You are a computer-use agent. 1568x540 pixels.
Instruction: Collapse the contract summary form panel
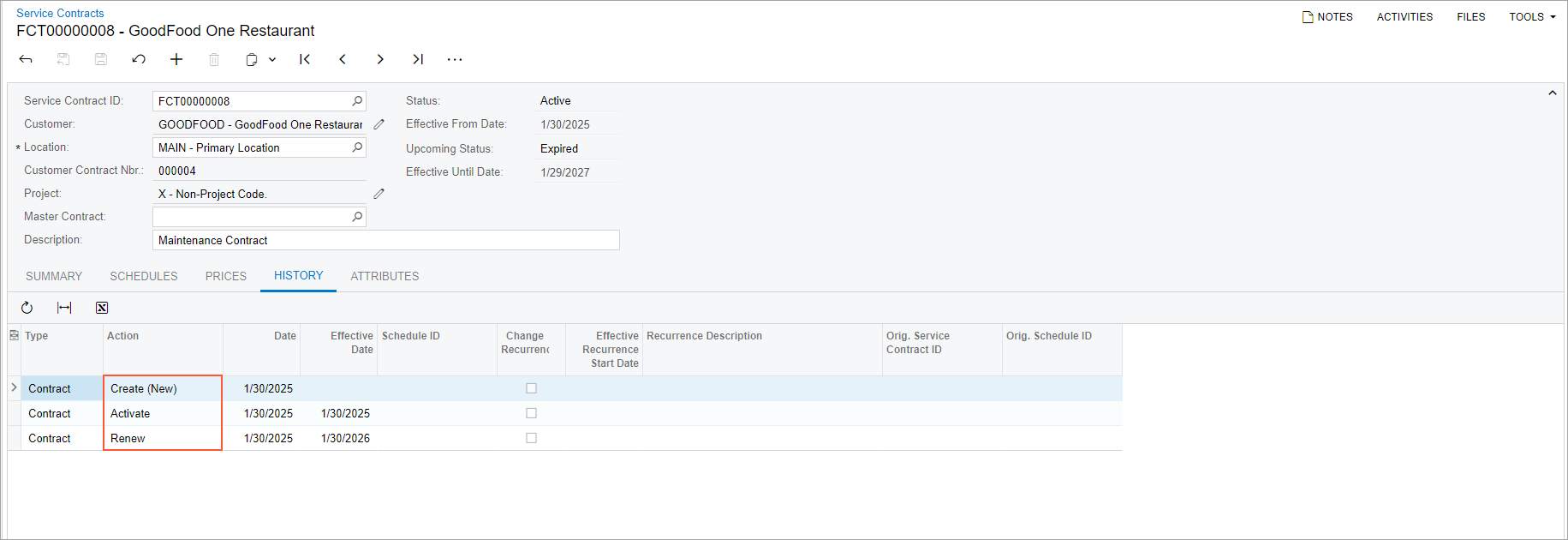coord(1552,93)
